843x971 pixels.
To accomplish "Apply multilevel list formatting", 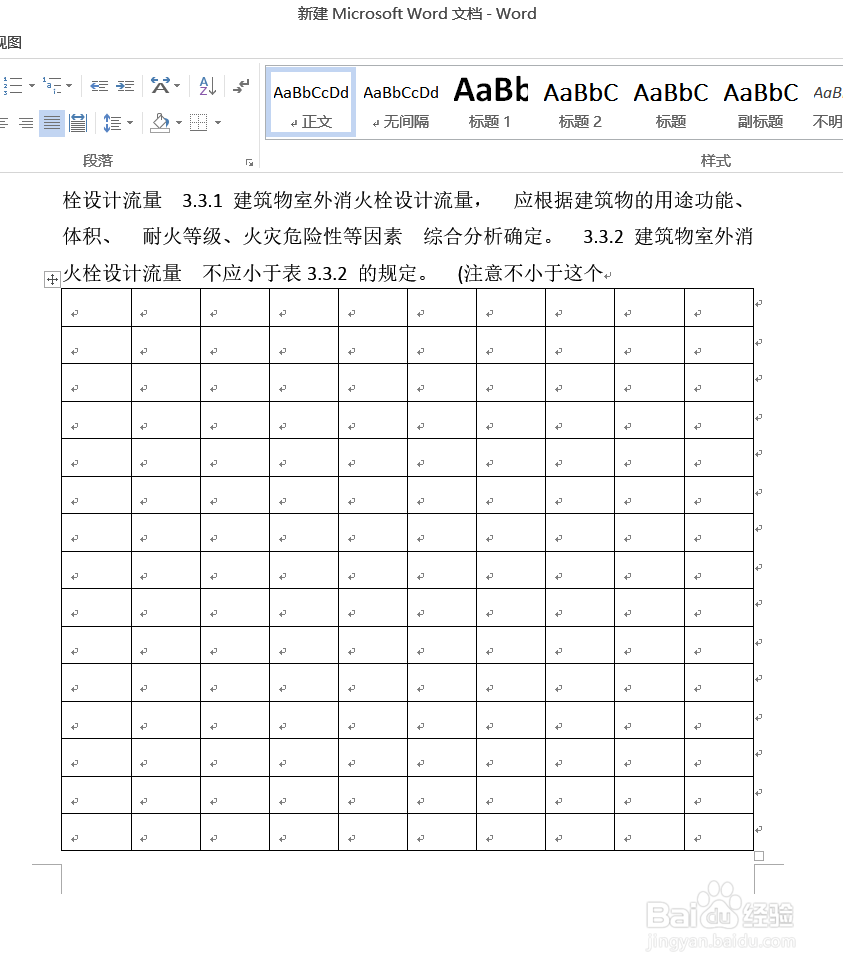I will click(x=52, y=85).
